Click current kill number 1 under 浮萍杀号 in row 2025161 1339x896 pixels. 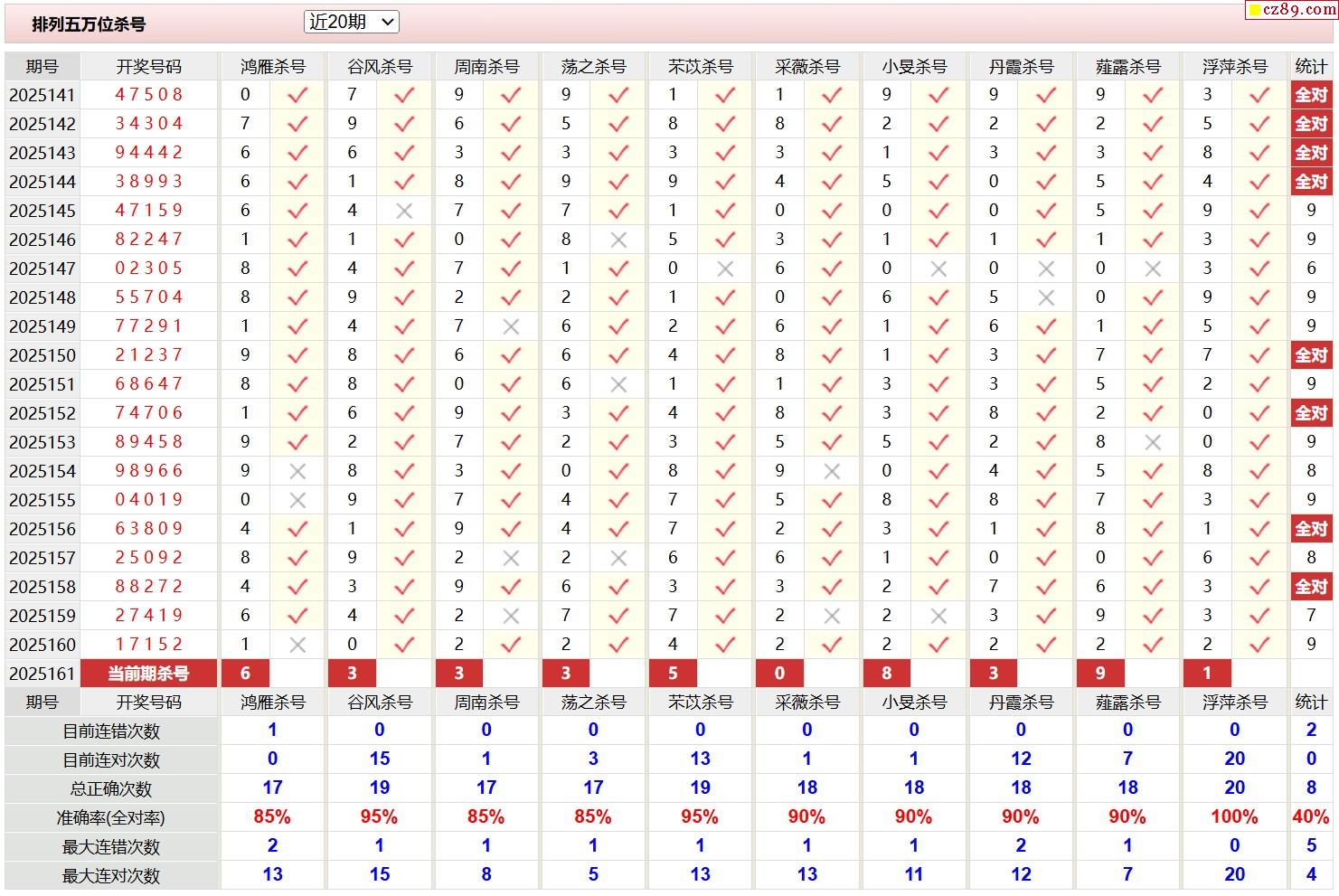[x=1207, y=674]
